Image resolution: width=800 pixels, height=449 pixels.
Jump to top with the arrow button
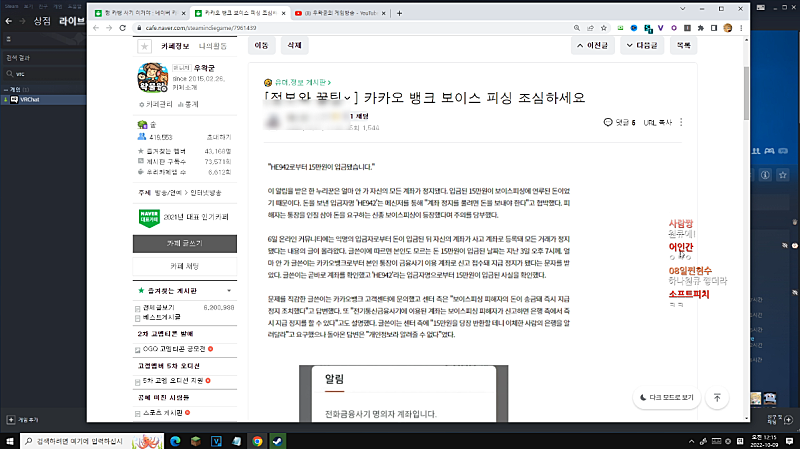point(717,397)
